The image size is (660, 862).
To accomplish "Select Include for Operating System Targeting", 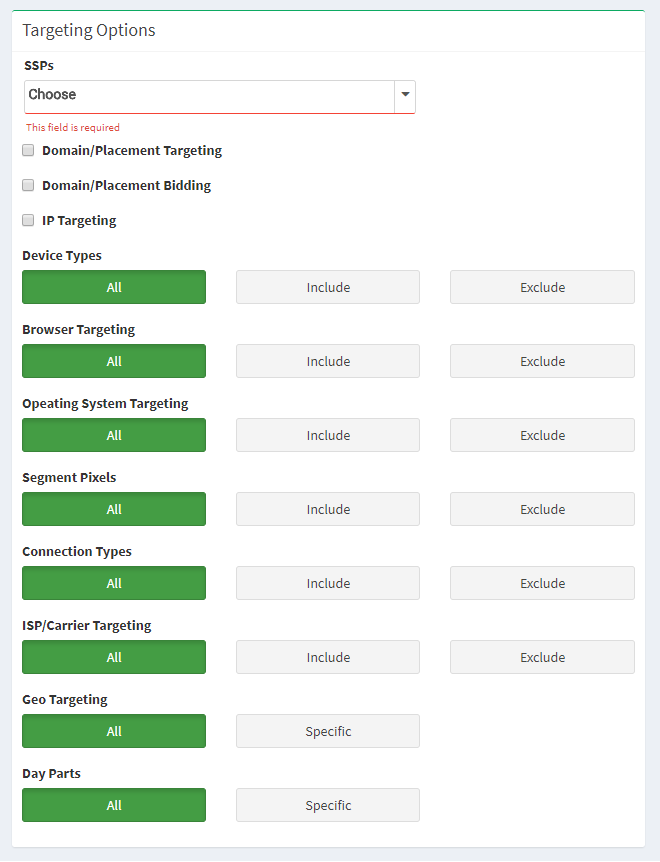I will (x=328, y=435).
